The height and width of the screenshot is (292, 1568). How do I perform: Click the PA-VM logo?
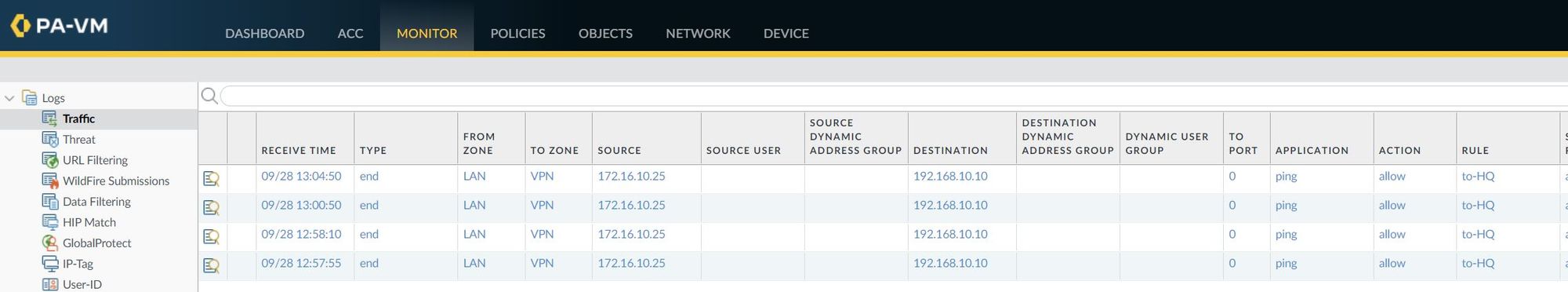point(60,26)
